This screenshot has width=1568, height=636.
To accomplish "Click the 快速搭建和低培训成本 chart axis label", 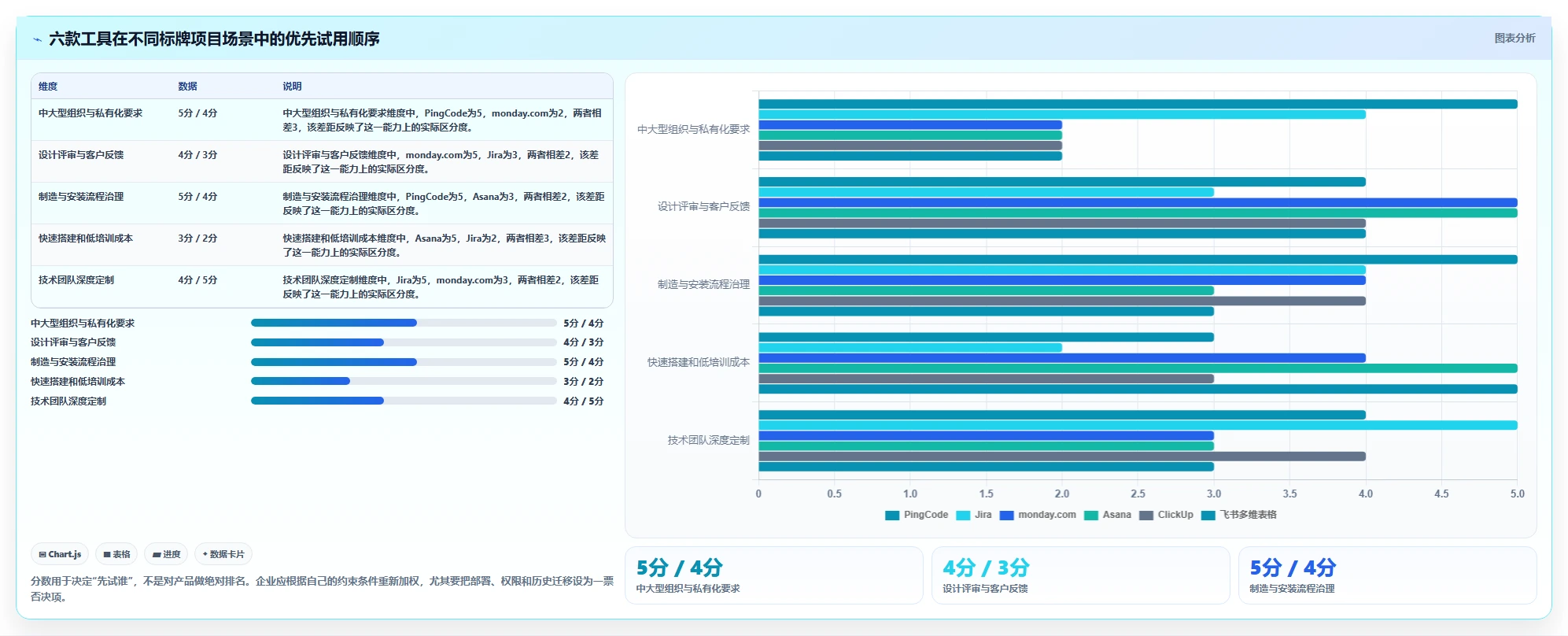I will tap(699, 362).
